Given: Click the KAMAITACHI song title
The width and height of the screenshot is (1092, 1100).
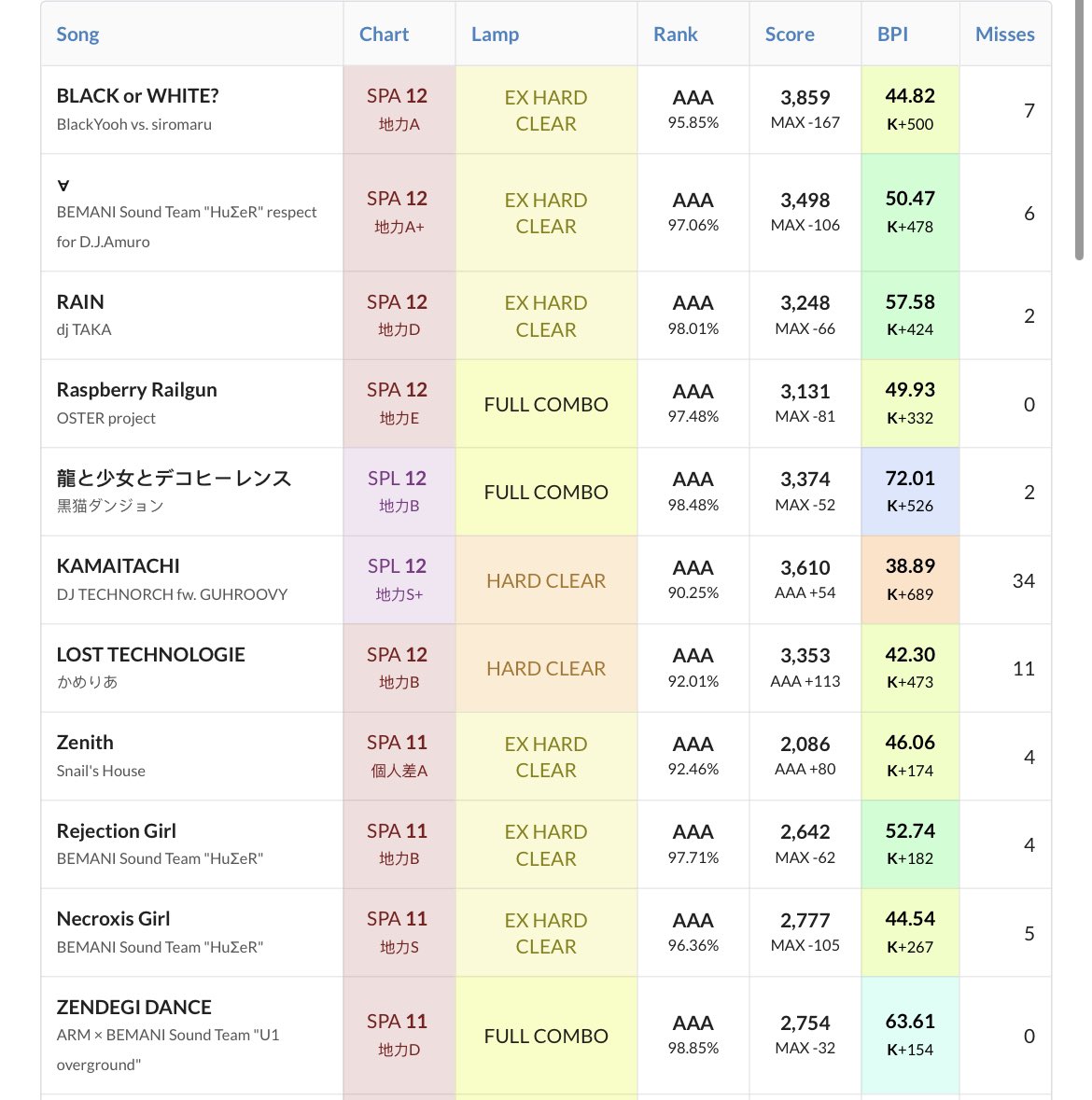Looking at the screenshot, I should [x=118, y=566].
